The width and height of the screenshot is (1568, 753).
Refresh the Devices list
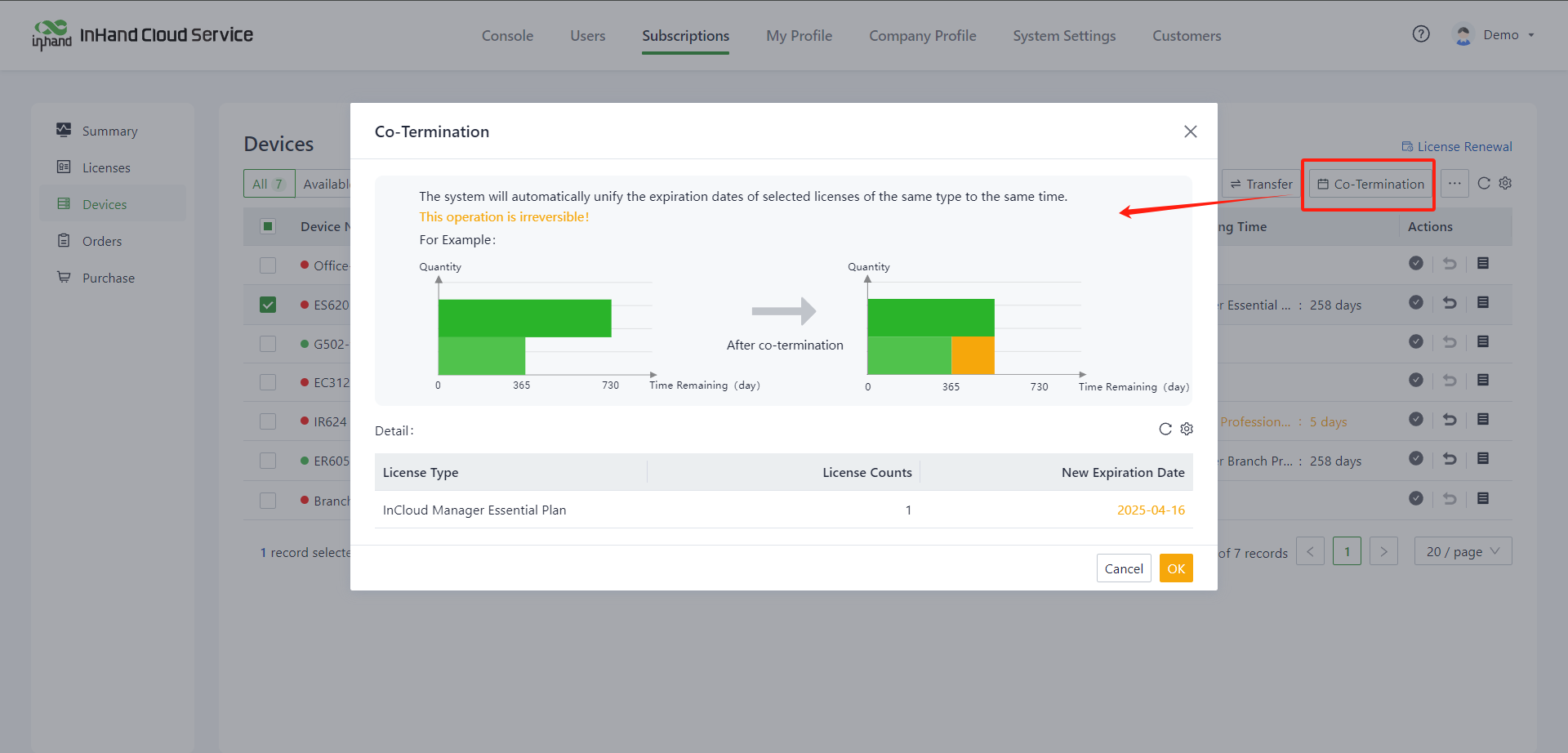[1484, 184]
